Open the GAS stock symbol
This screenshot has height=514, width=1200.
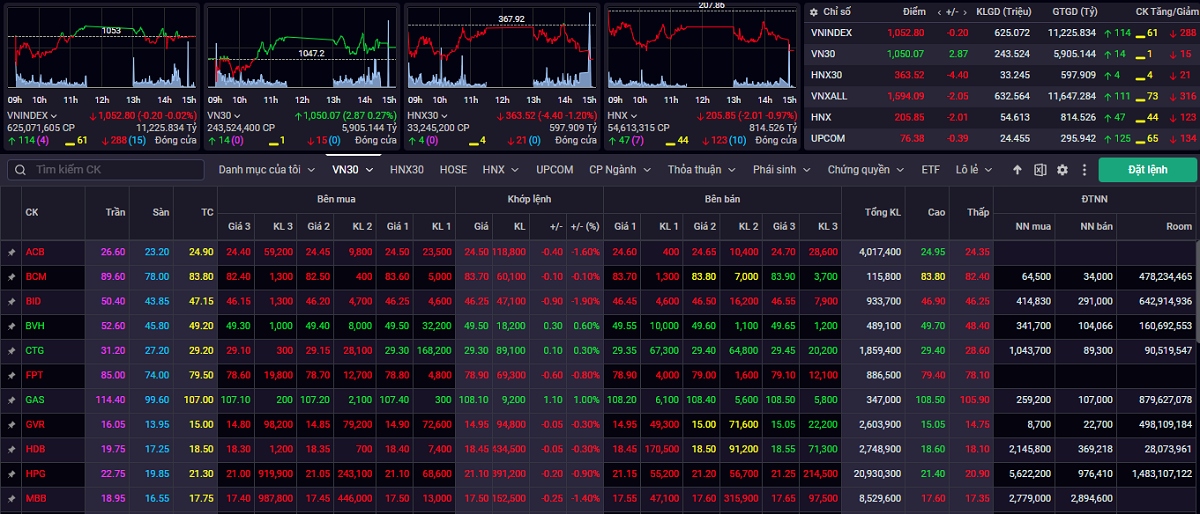35,399
